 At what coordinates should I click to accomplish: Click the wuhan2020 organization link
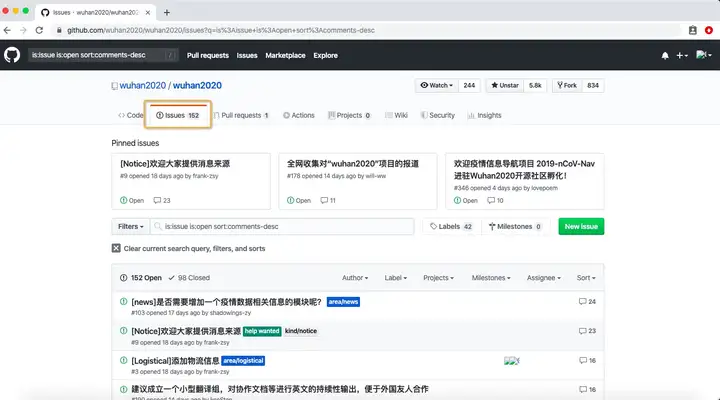pos(143,86)
